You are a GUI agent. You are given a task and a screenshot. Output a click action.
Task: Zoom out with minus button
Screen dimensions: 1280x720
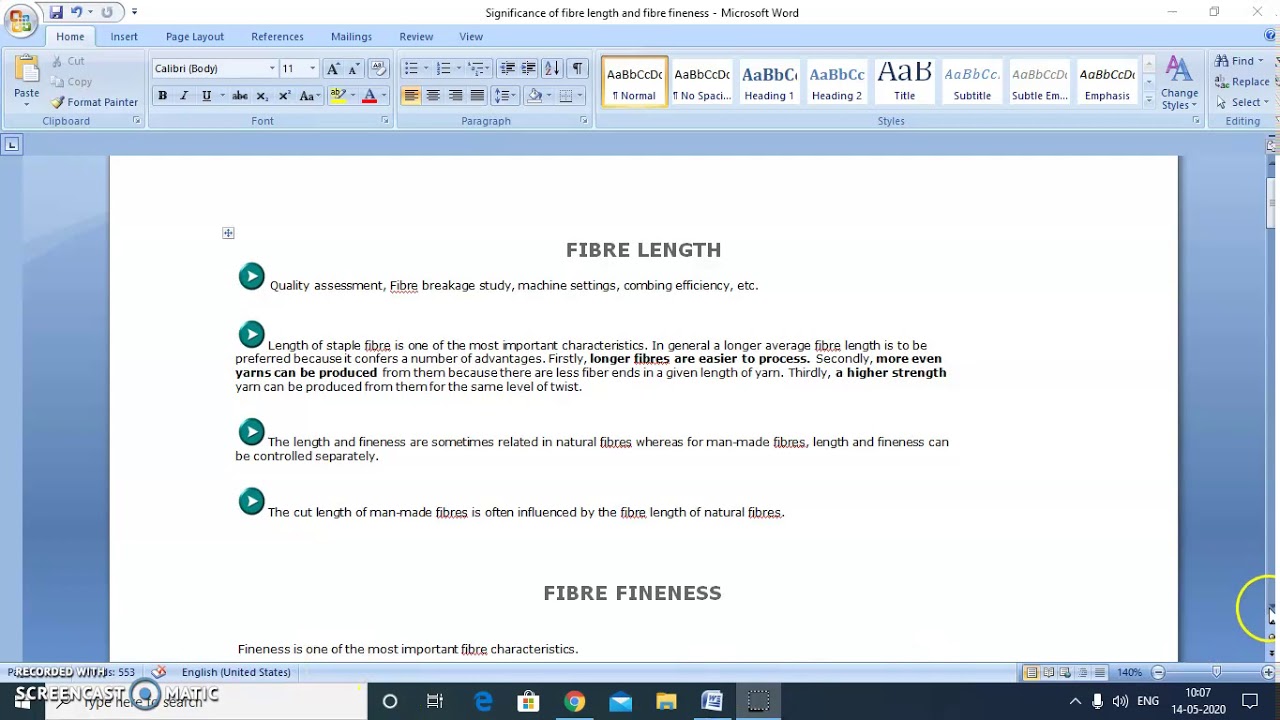point(1158,673)
